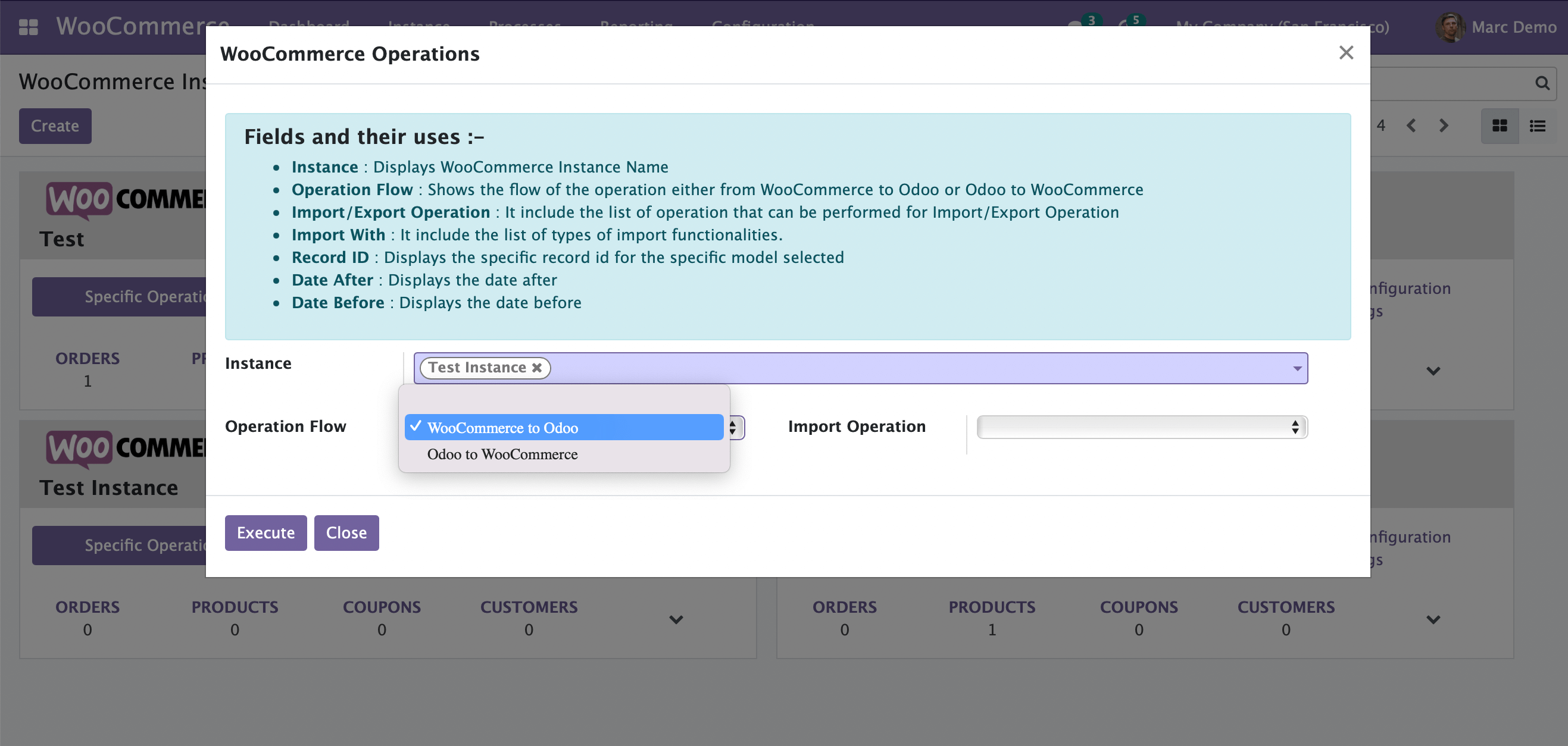Switch to kanban view
1568x746 pixels.
coord(1500,126)
